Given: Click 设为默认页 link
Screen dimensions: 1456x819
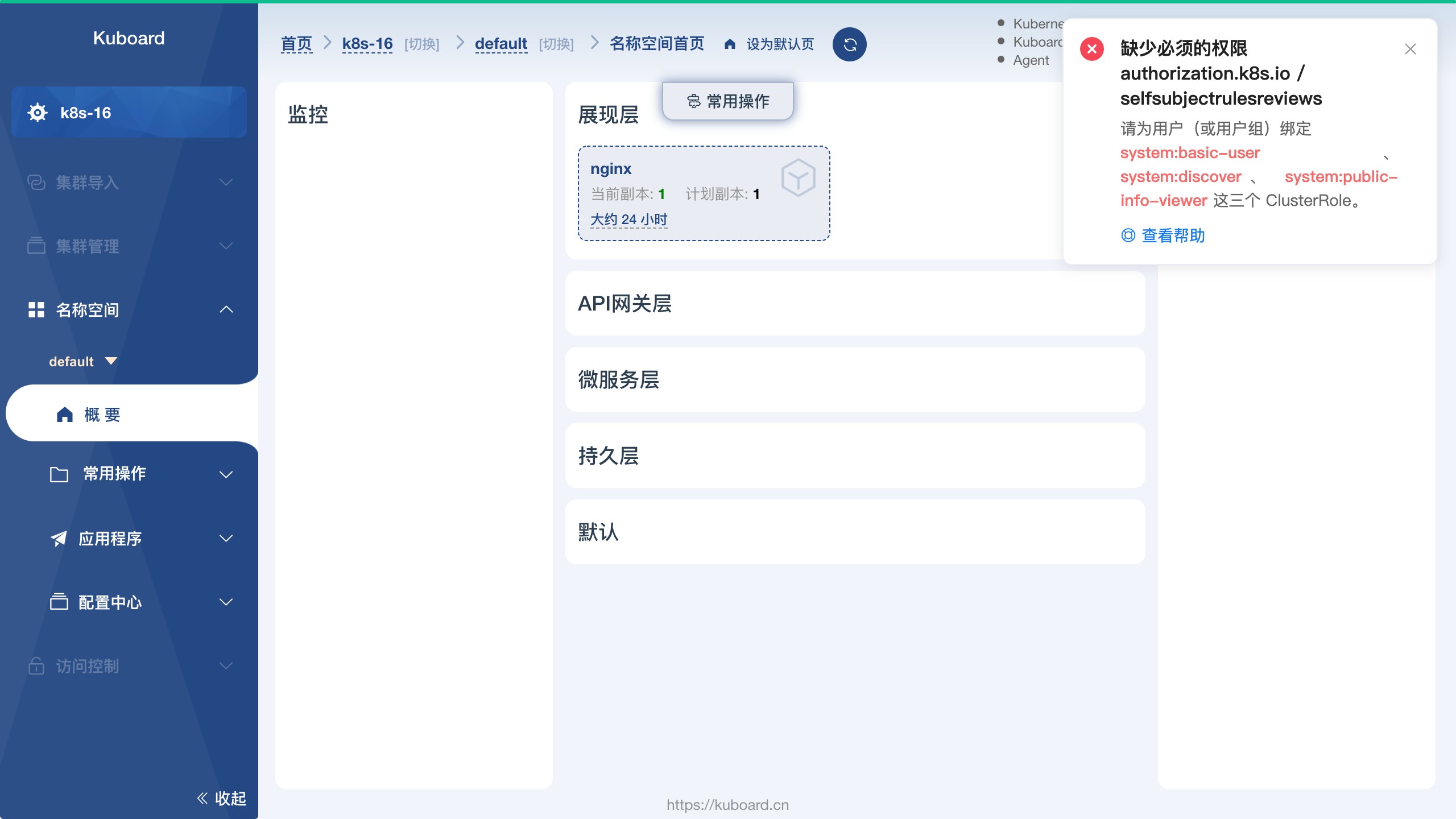Looking at the screenshot, I should coord(780,44).
